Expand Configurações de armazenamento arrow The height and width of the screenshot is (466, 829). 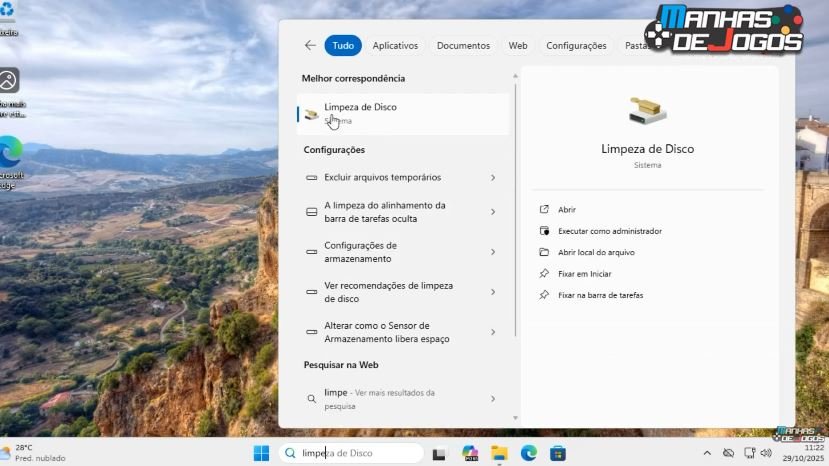493,252
